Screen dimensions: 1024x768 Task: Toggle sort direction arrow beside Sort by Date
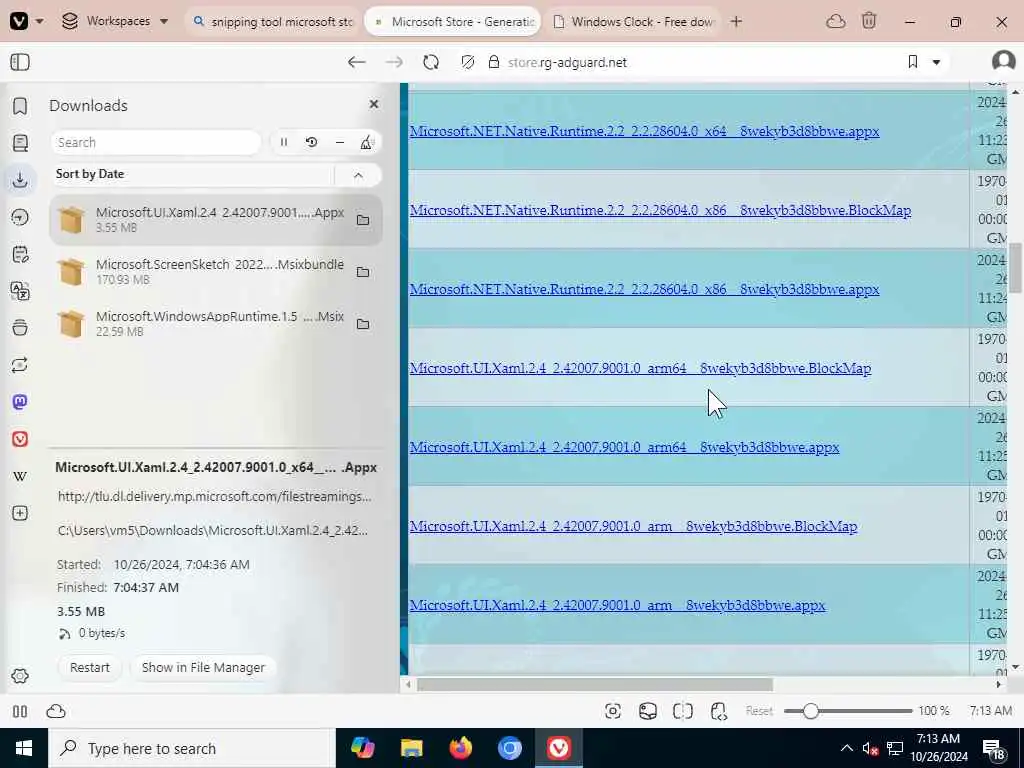tap(358, 174)
